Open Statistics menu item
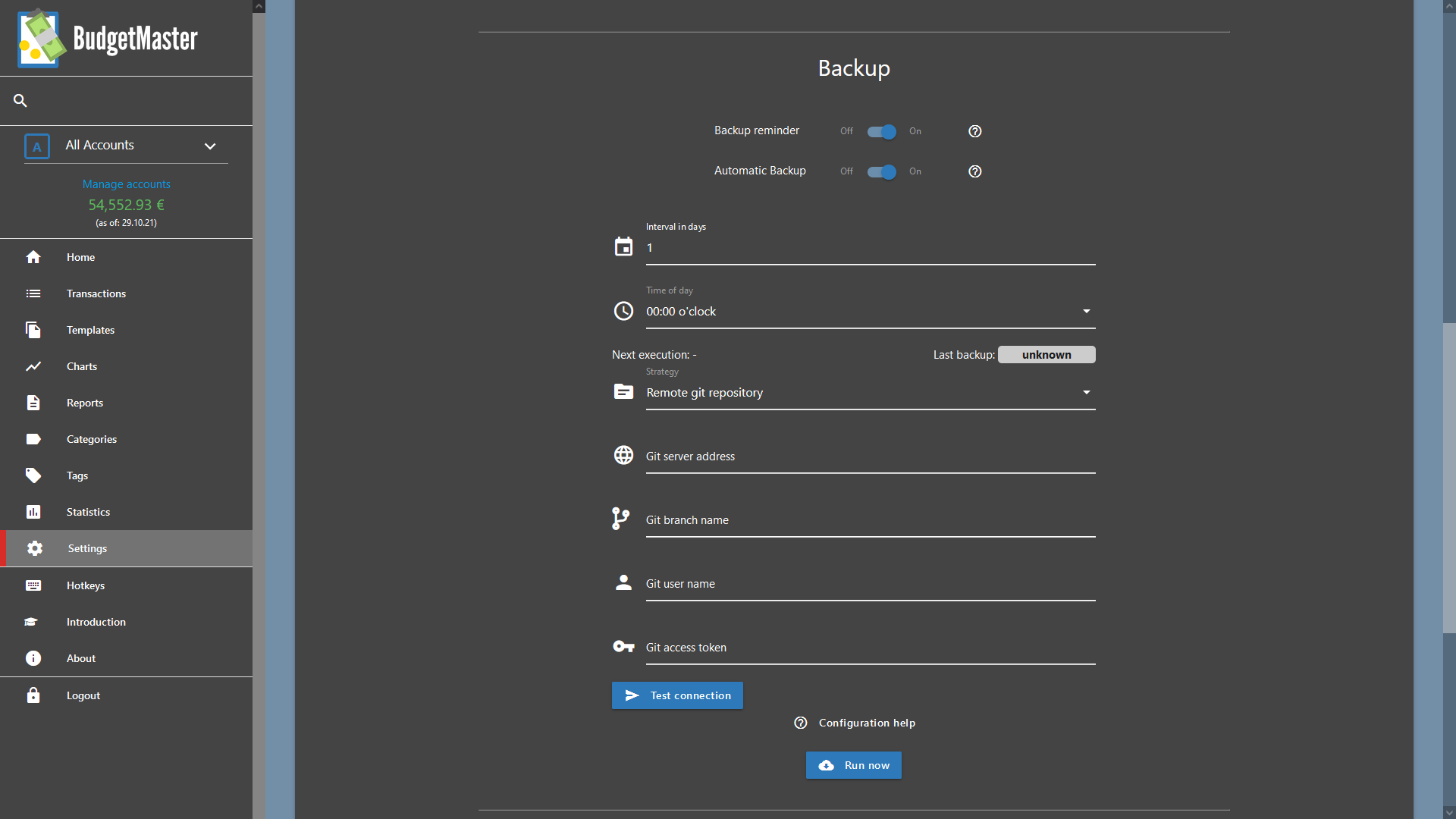 coord(126,512)
